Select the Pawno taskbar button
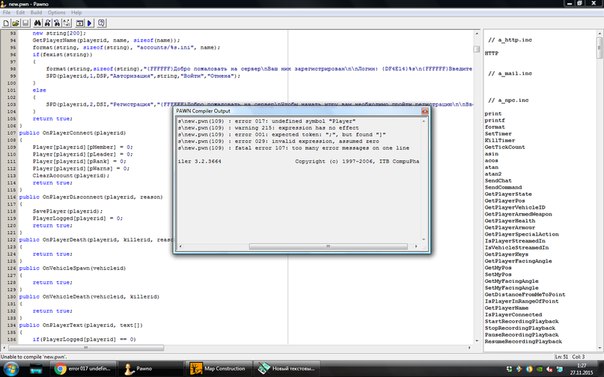The height and width of the screenshot is (377, 604). pyautogui.click(x=150, y=369)
